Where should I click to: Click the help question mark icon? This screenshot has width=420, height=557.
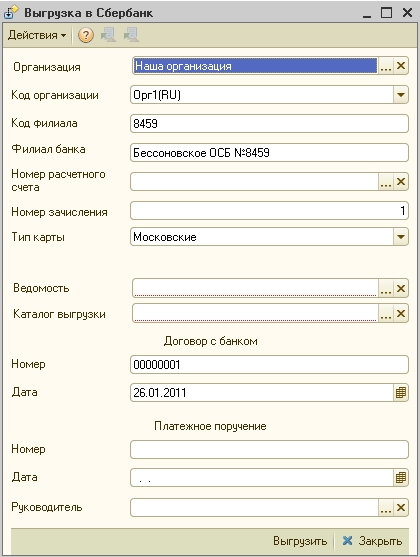coord(86,35)
